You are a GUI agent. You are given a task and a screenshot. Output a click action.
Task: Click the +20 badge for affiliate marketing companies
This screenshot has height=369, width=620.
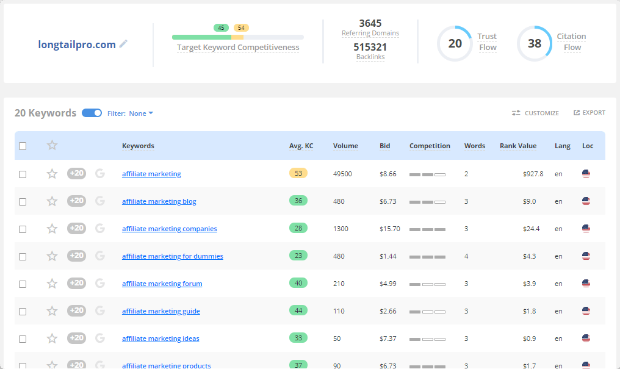[x=76, y=228]
